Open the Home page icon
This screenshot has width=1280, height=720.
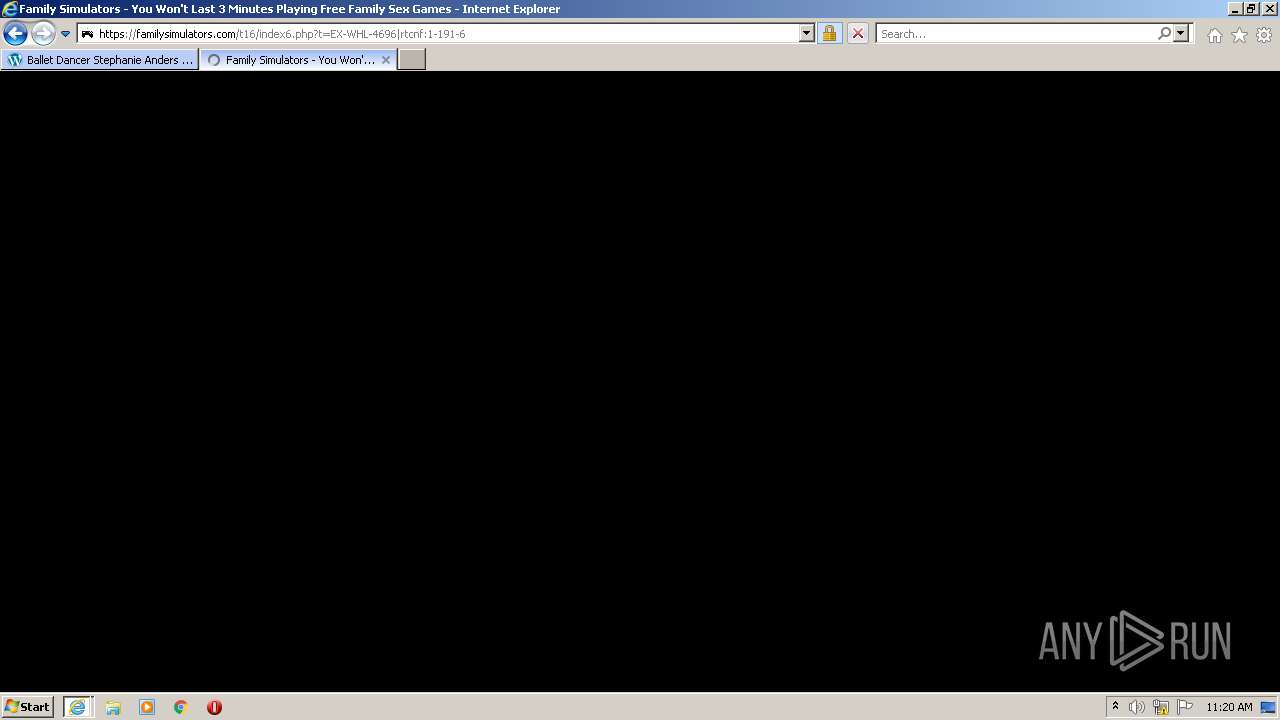(x=1214, y=35)
